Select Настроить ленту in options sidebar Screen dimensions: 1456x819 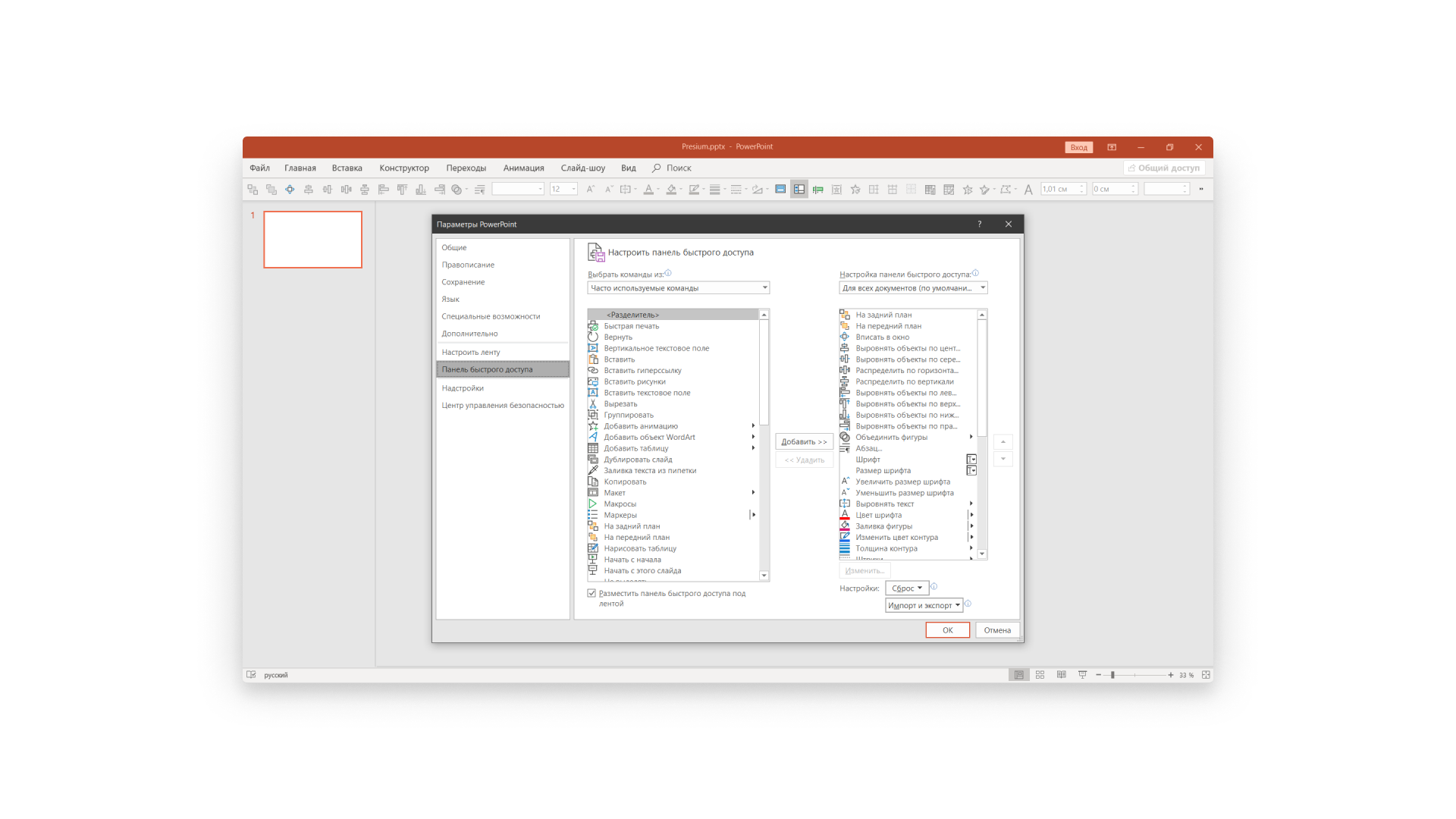pos(471,353)
